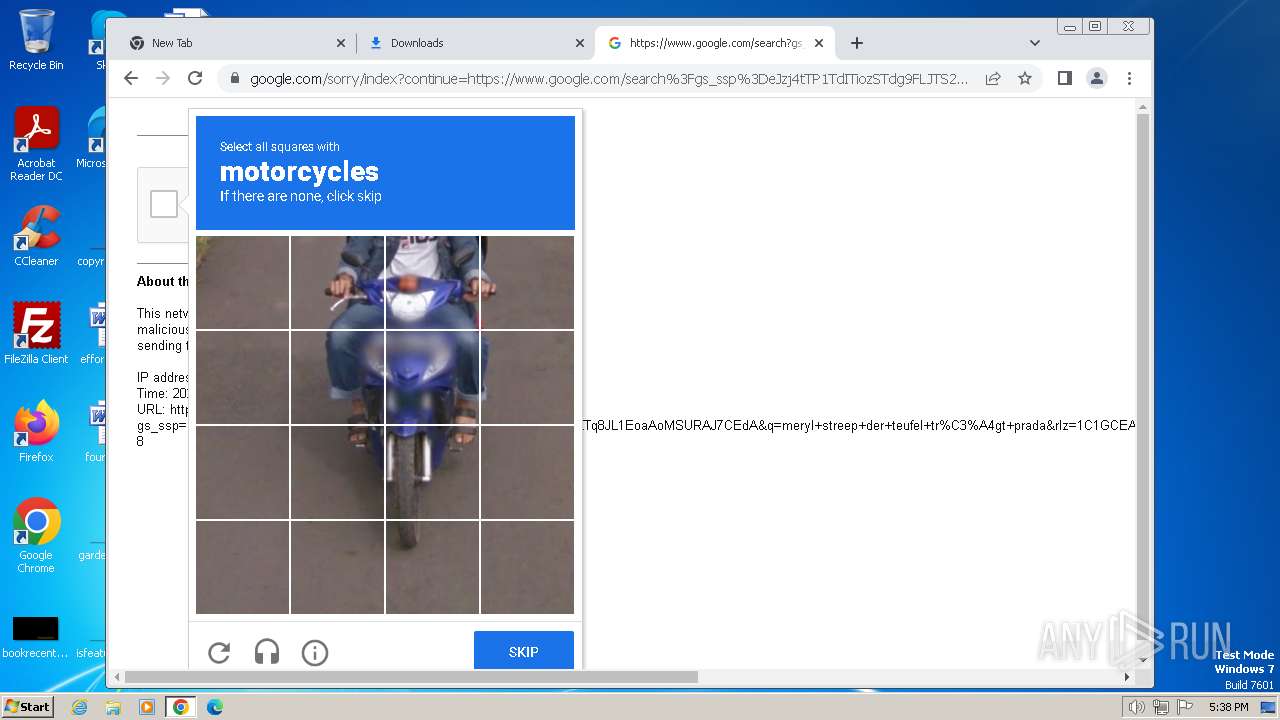Viewport: 1280px width, 720px height.
Task: Expand the tab search dropdown
Action: [1035, 43]
